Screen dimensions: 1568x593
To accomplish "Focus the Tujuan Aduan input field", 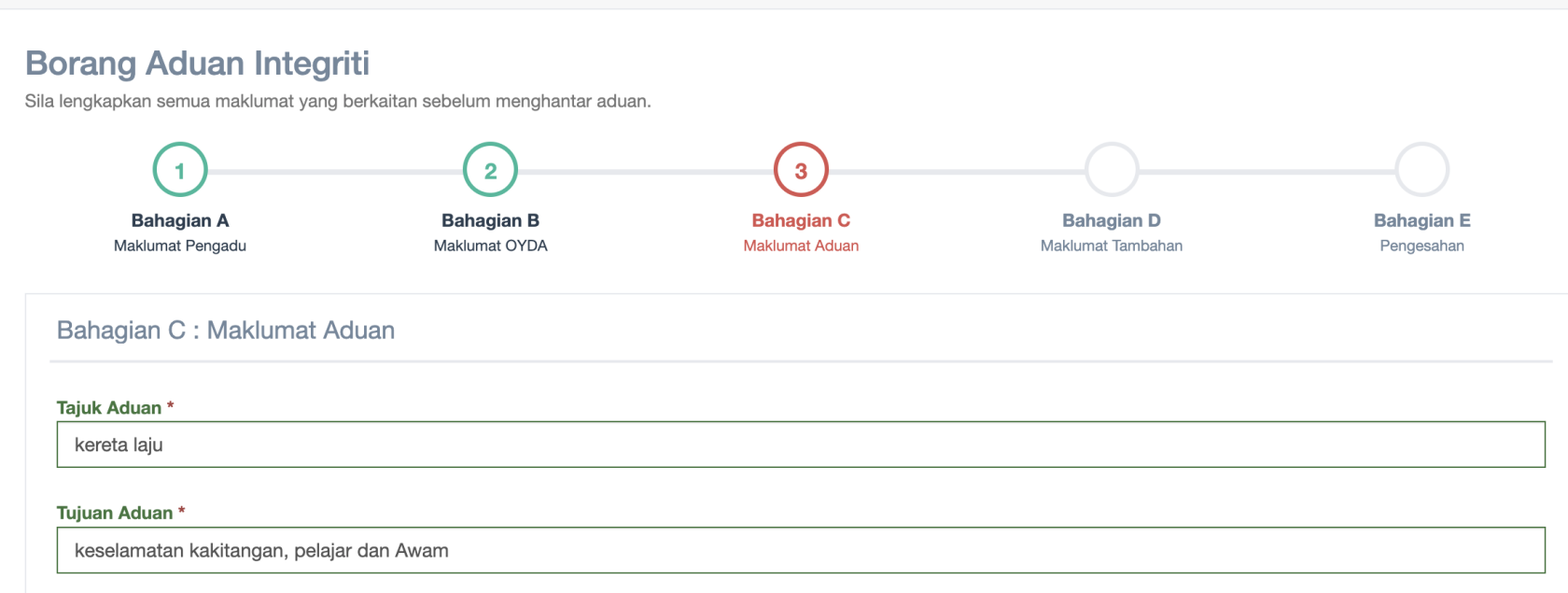I will pos(801,550).
